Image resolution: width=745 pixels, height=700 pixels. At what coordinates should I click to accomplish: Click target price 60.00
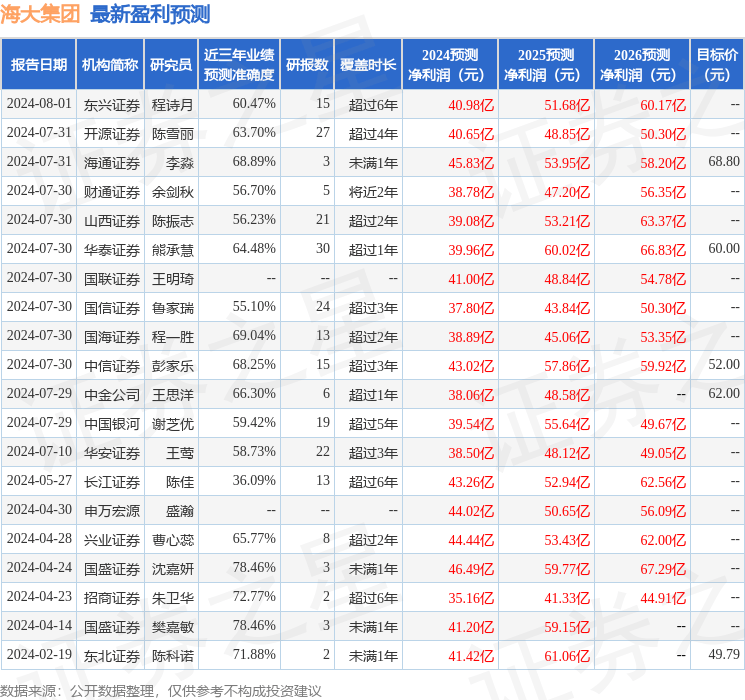point(724,249)
